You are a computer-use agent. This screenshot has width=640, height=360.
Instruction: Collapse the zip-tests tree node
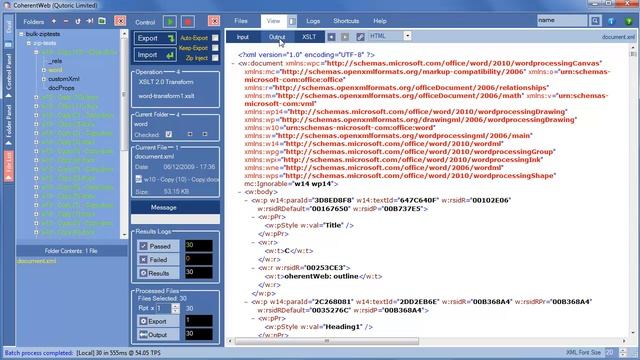(x=29, y=43)
